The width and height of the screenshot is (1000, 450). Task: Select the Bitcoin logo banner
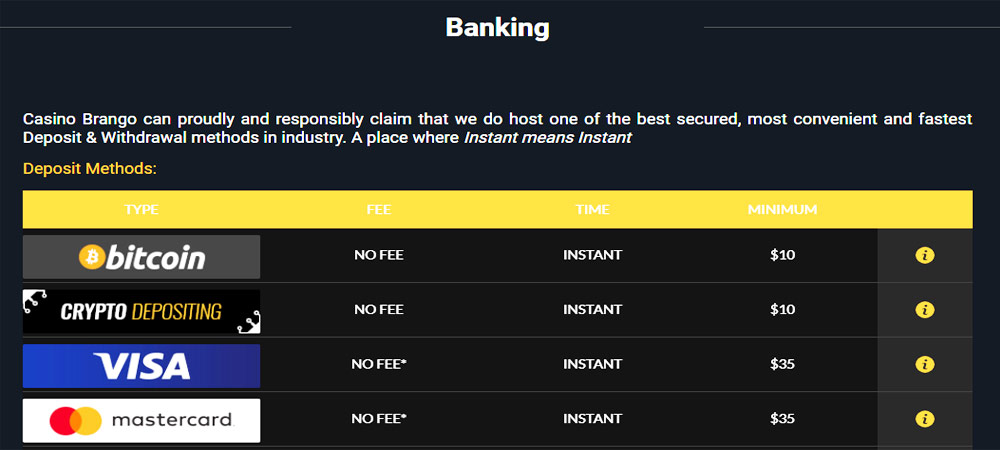click(142, 257)
